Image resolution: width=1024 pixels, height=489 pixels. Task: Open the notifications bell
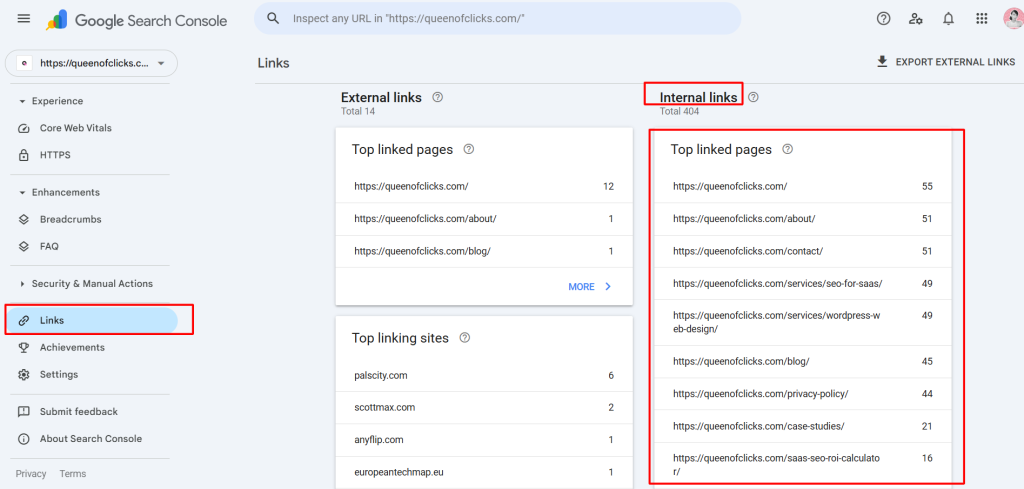pyautogui.click(x=948, y=19)
